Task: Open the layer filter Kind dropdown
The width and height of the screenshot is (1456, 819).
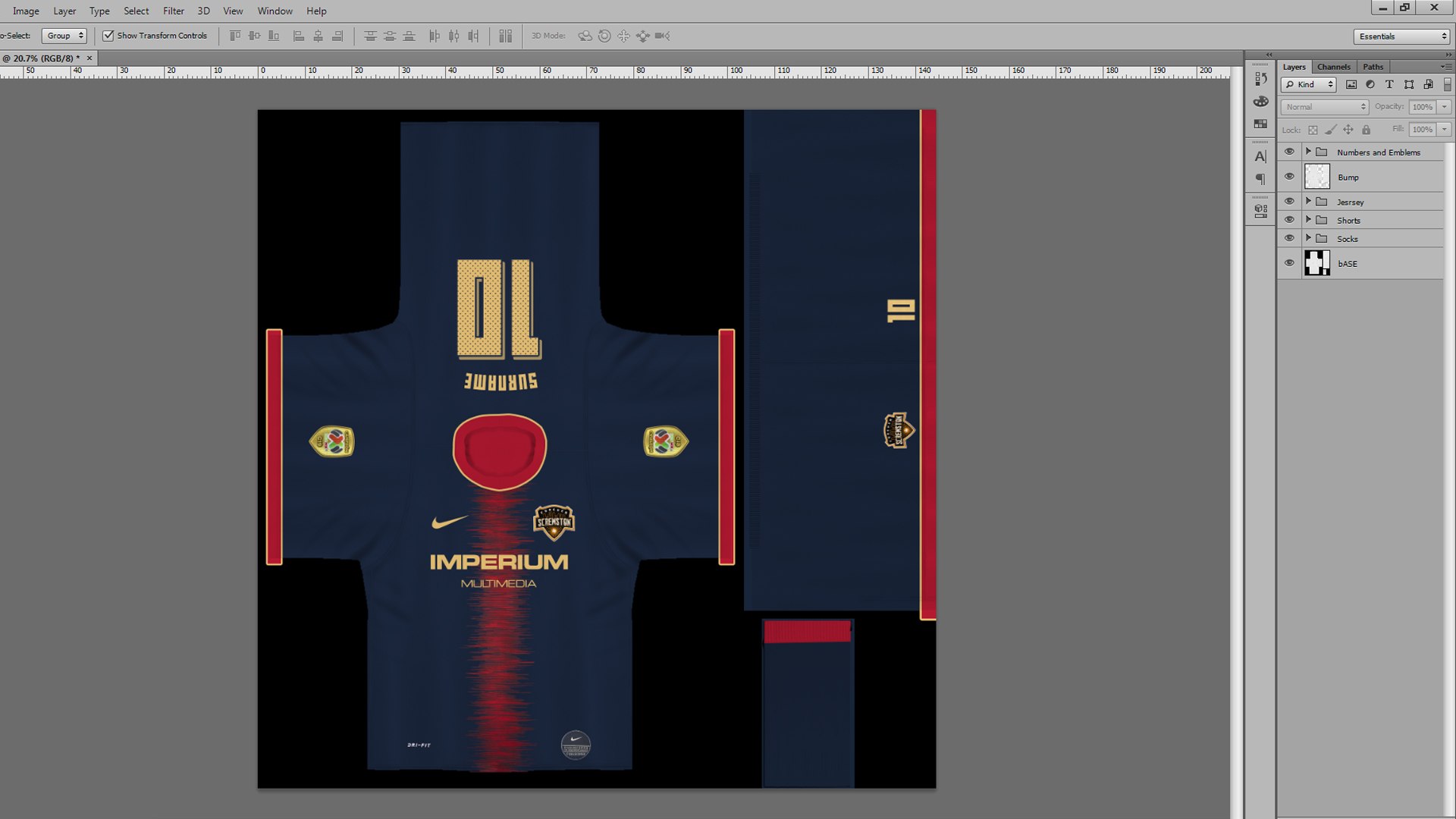Action: coord(1308,84)
